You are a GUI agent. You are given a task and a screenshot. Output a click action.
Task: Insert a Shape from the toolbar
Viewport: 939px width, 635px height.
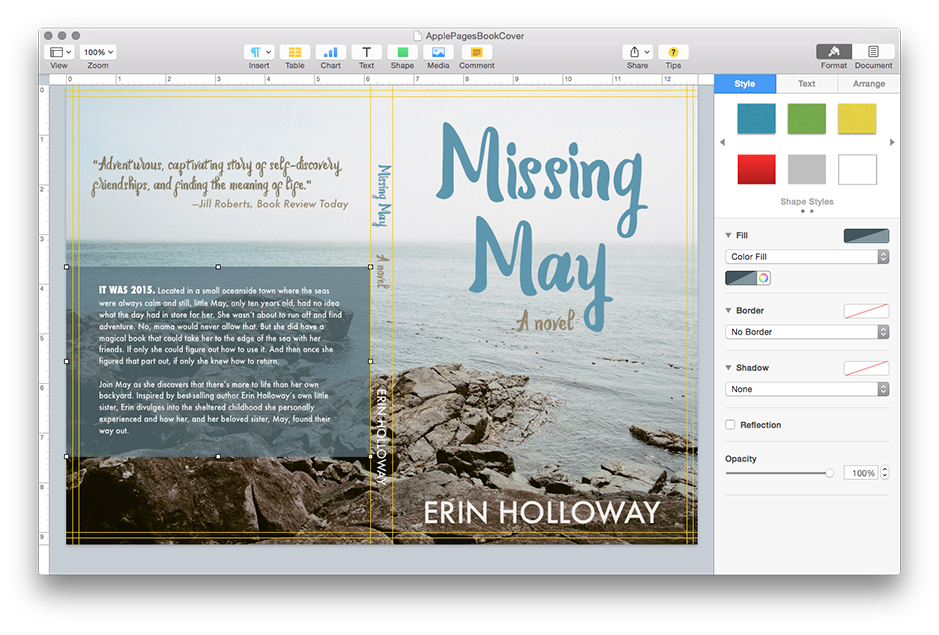[402, 52]
